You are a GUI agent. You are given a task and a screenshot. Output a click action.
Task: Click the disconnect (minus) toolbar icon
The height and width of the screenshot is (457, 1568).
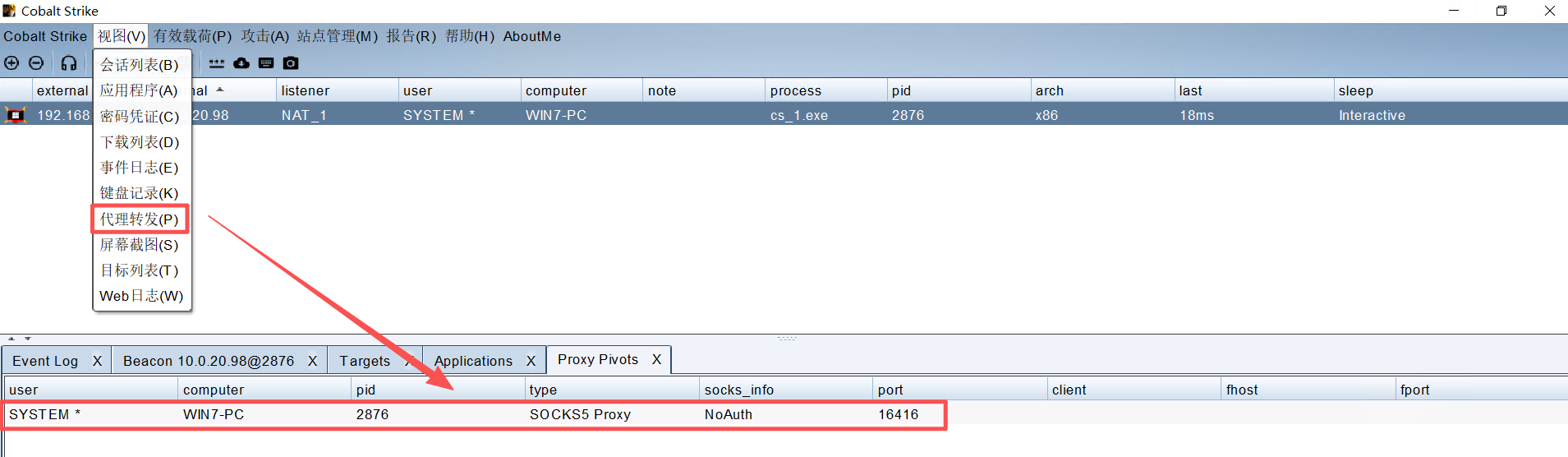(x=36, y=63)
